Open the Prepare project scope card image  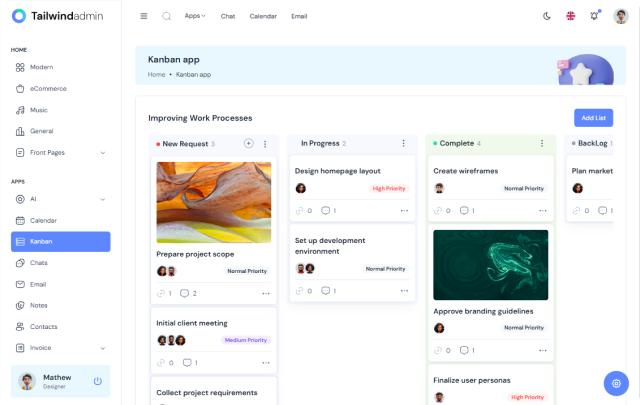click(213, 202)
